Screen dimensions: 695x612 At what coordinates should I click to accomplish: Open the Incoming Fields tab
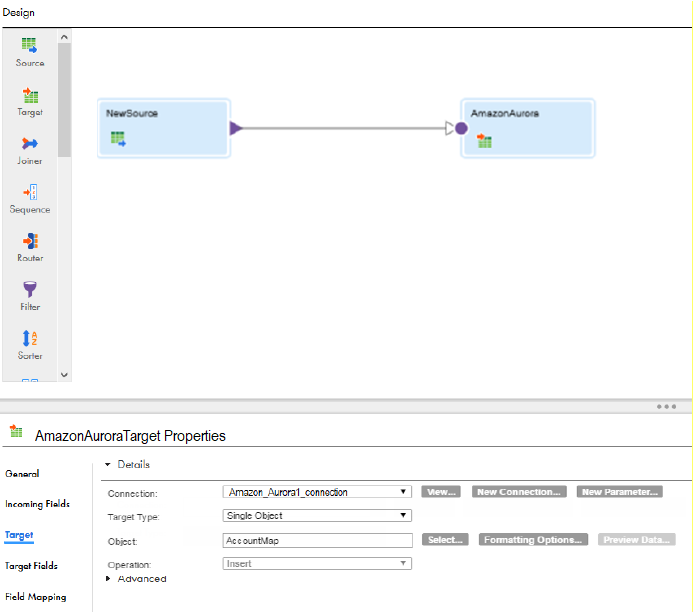(x=37, y=504)
